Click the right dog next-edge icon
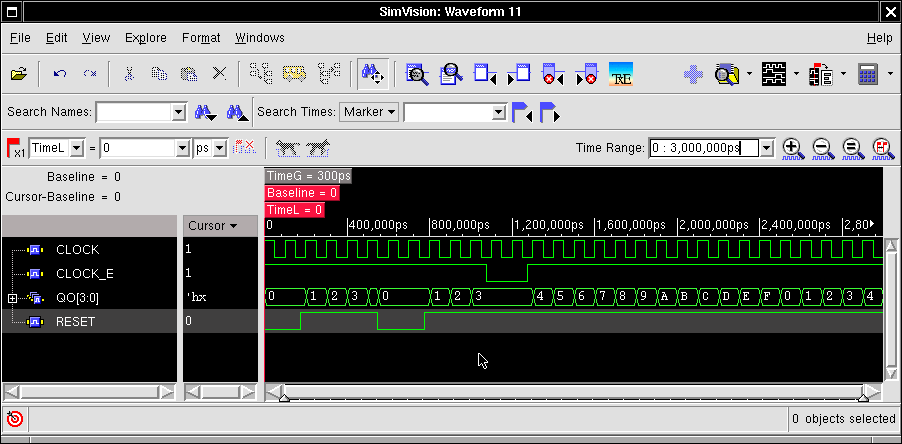The height and width of the screenshot is (444, 902). 318,148
